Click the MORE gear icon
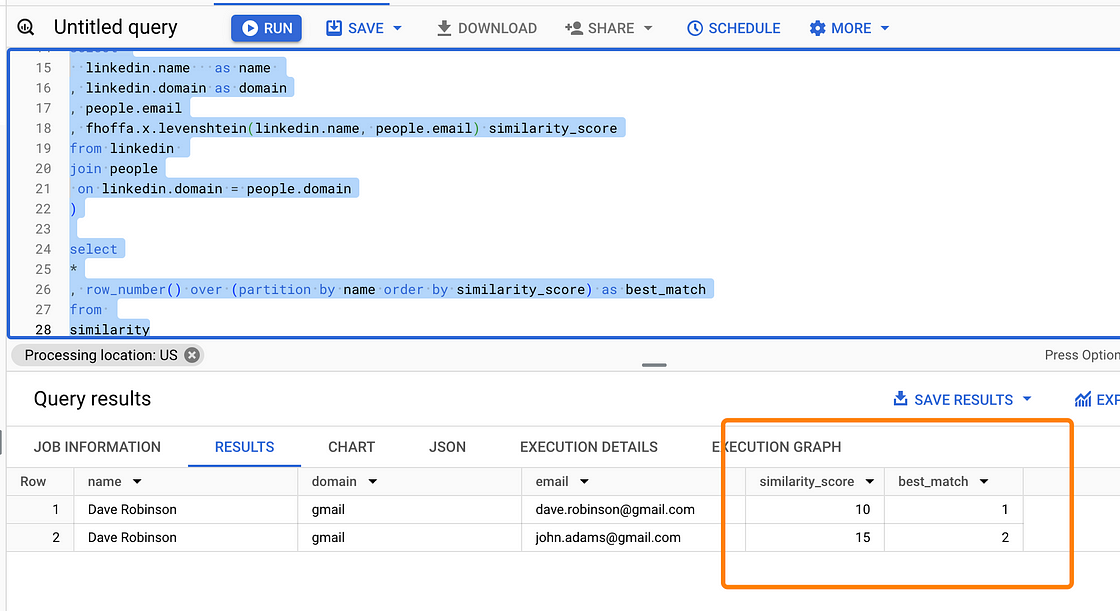Viewport: 1120px width, 611px height. pos(817,28)
